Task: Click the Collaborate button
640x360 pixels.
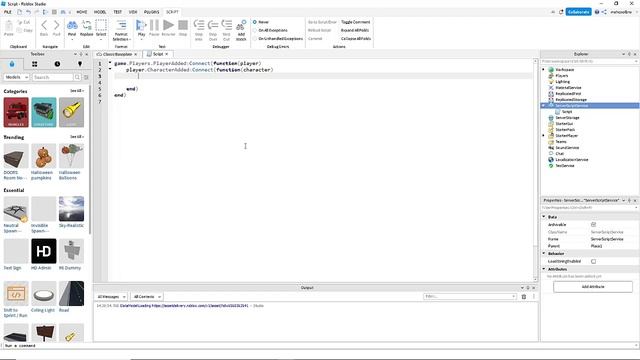Action: [578, 12]
